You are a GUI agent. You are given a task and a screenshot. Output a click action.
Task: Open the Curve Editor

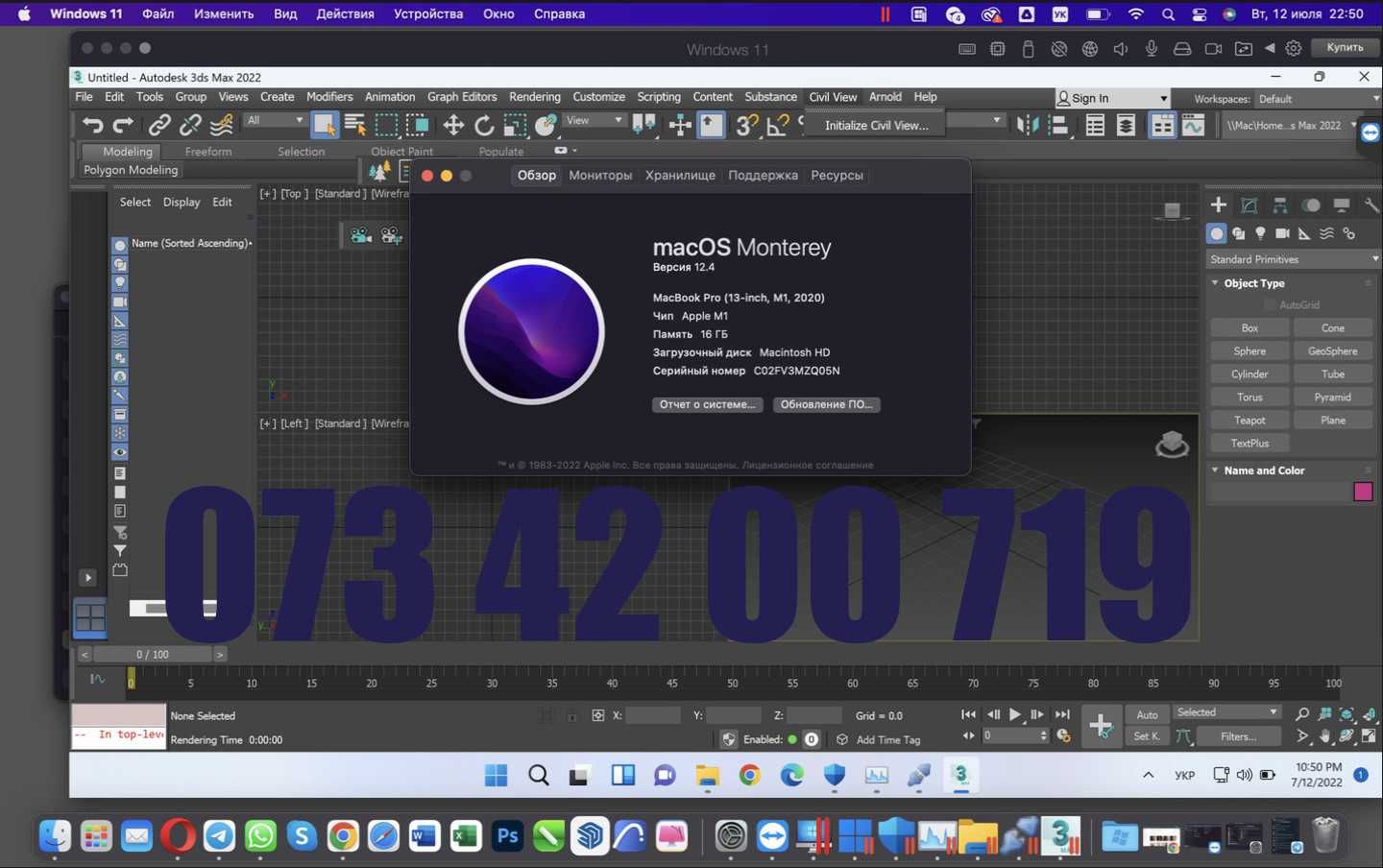coord(1193,125)
